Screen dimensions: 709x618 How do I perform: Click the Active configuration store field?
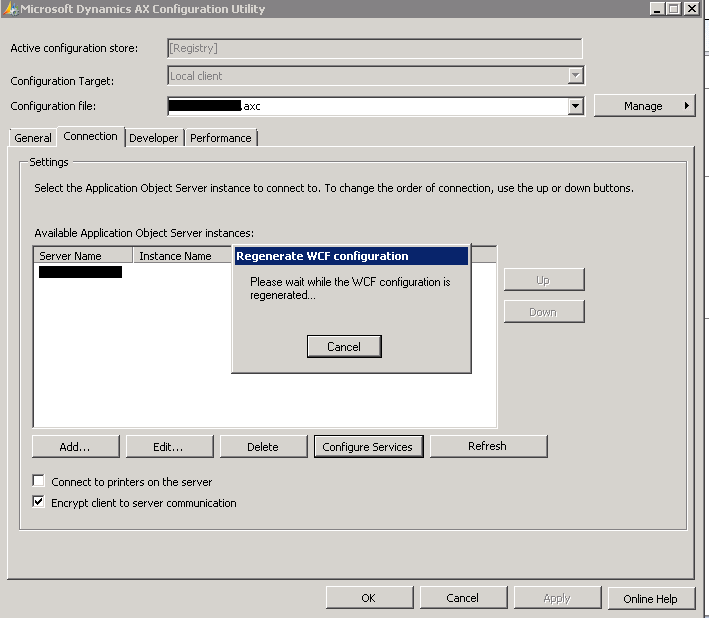pyautogui.click(x=375, y=48)
